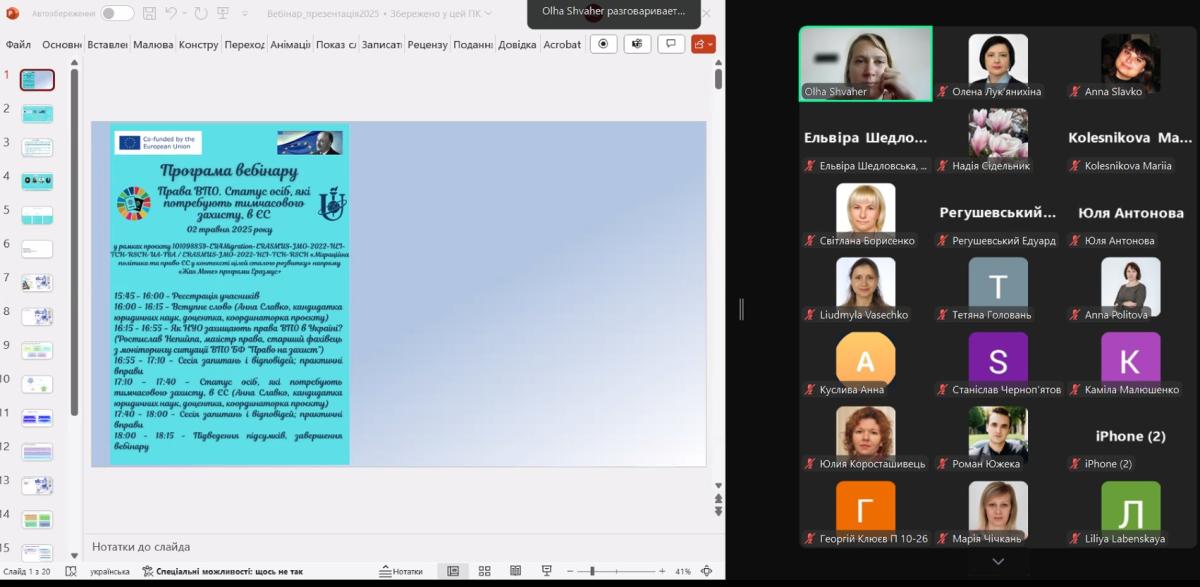
Task: Click the main slide vertical scrollbar thumb
Action: coord(718,80)
